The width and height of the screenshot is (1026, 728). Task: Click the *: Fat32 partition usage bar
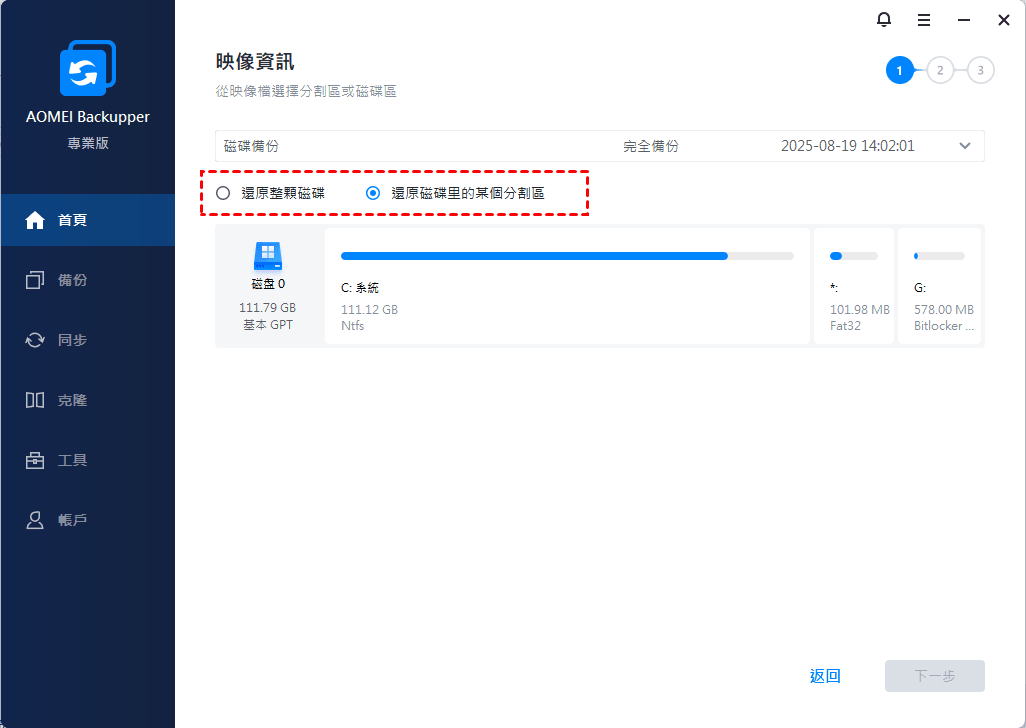point(854,256)
